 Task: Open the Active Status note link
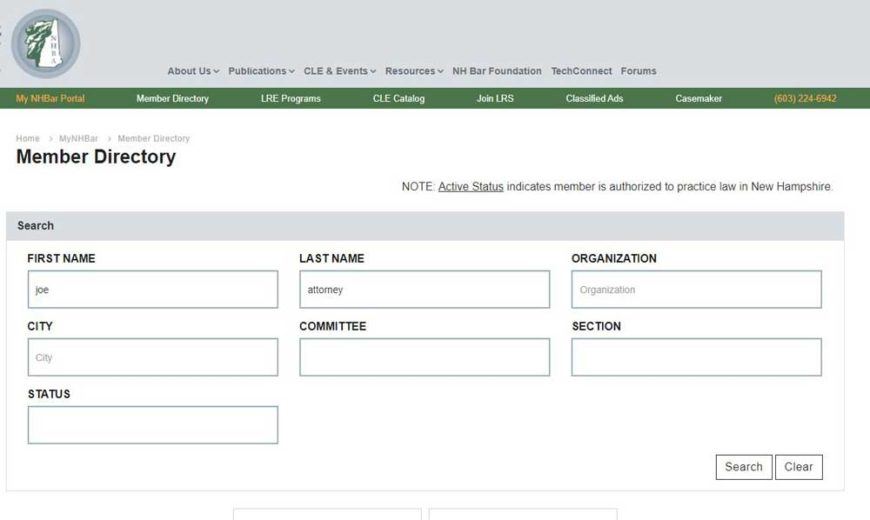pos(470,187)
